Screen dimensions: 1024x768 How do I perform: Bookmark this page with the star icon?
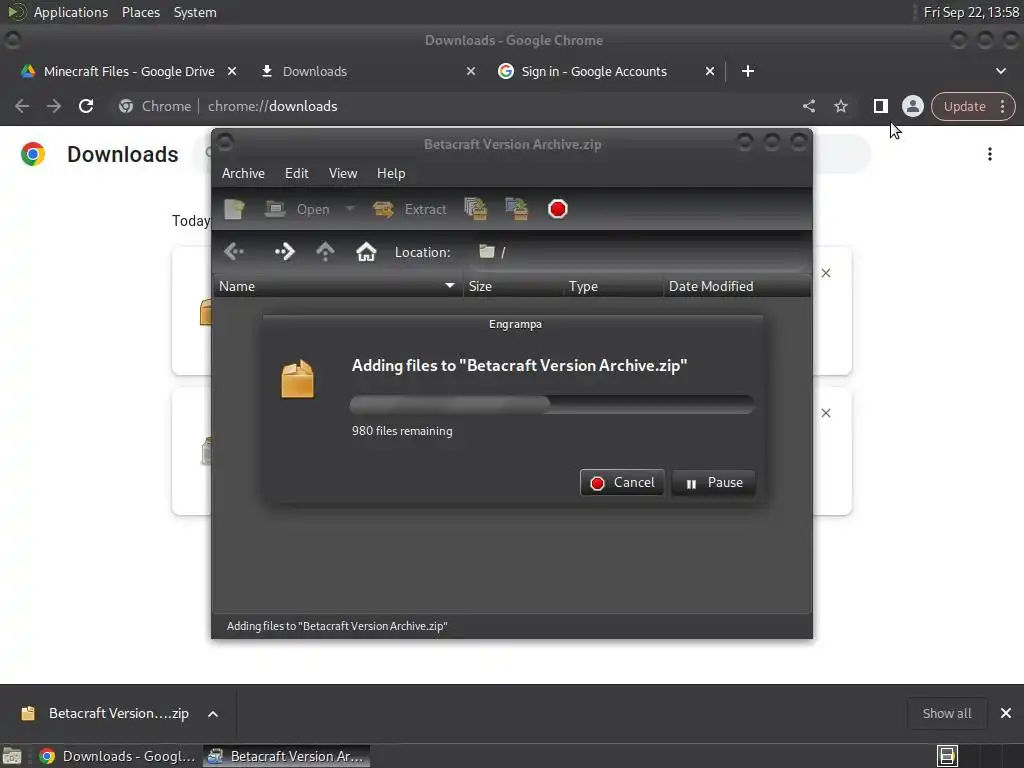pyautogui.click(x=840, y=106)
